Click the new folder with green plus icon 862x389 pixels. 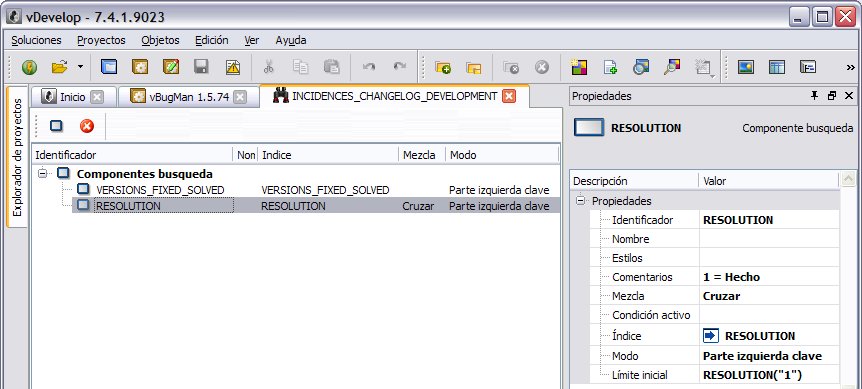pyautogui.click(x=443, y=67)
